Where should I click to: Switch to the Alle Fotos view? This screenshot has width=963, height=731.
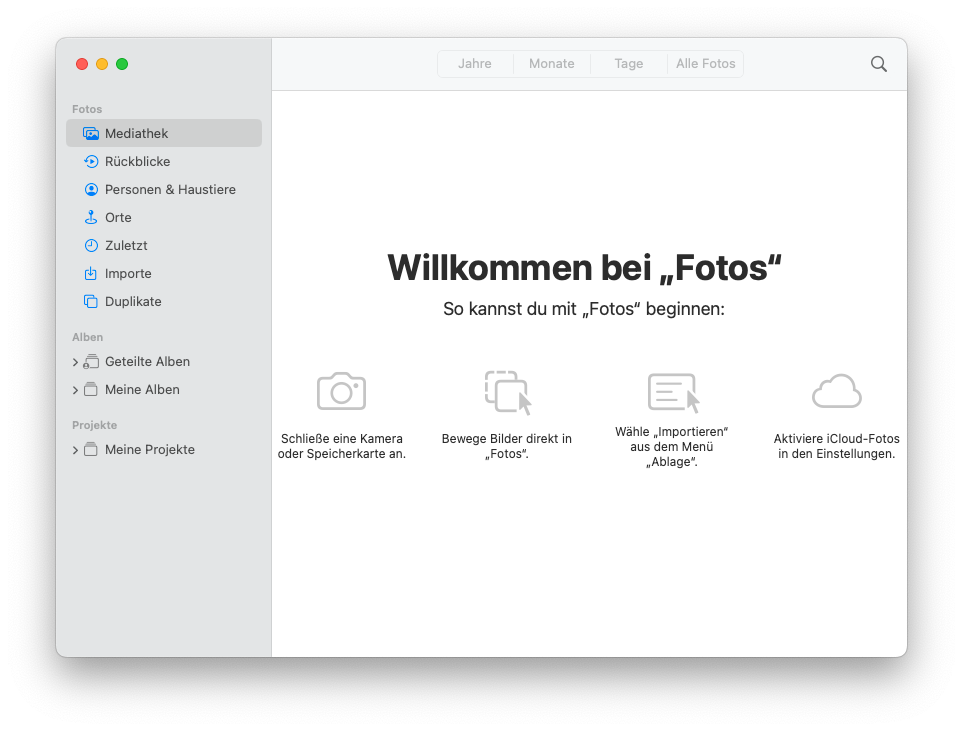click(705, 64)
